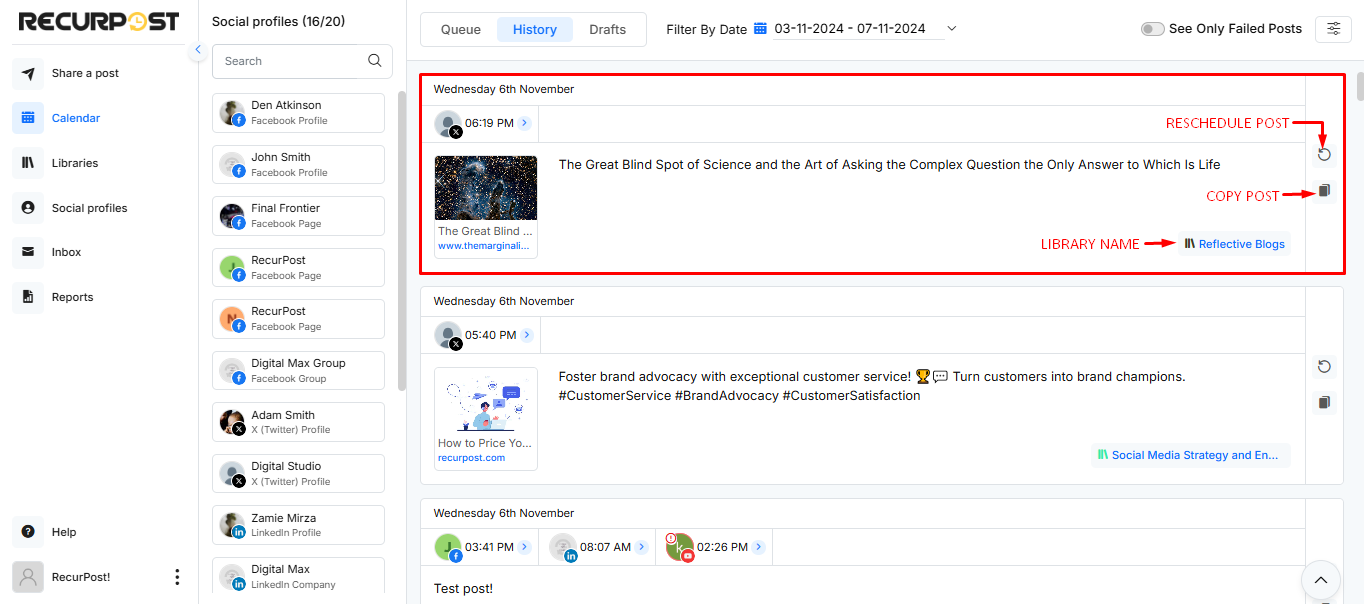Open the date range dropdown

click(951, 28)
